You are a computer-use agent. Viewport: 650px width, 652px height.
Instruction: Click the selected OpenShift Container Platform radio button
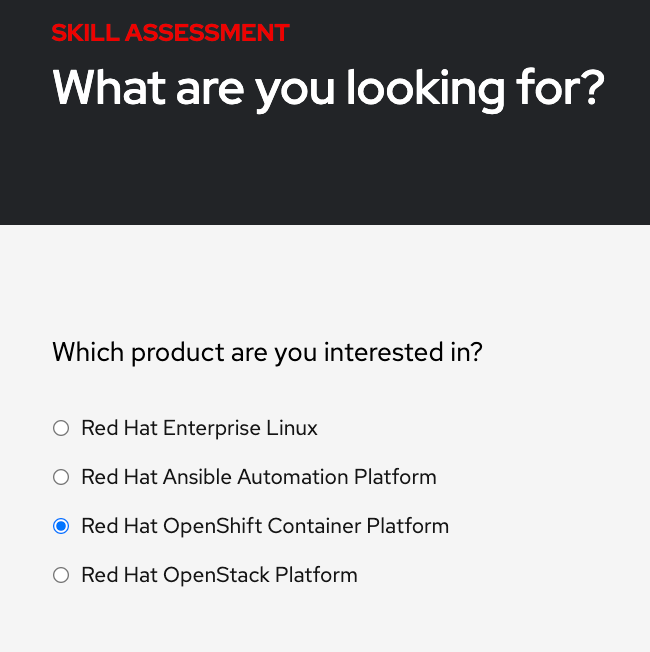61,526
